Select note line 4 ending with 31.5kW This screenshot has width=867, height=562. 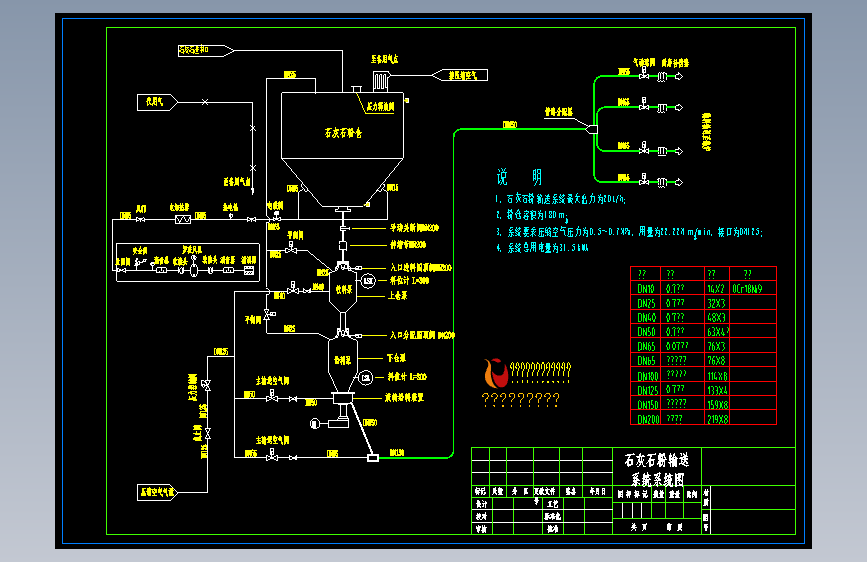click(x=542, y=248)
